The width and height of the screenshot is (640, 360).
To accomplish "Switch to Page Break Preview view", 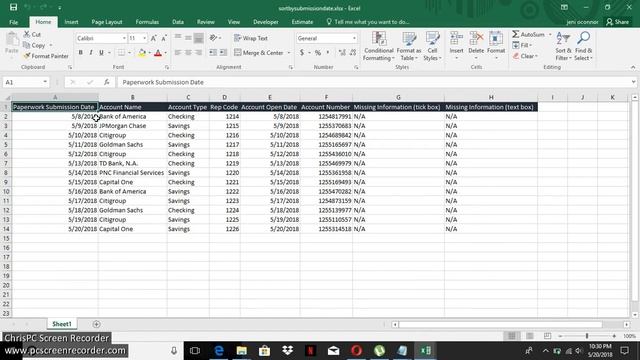I will click(x=547, y=336).
